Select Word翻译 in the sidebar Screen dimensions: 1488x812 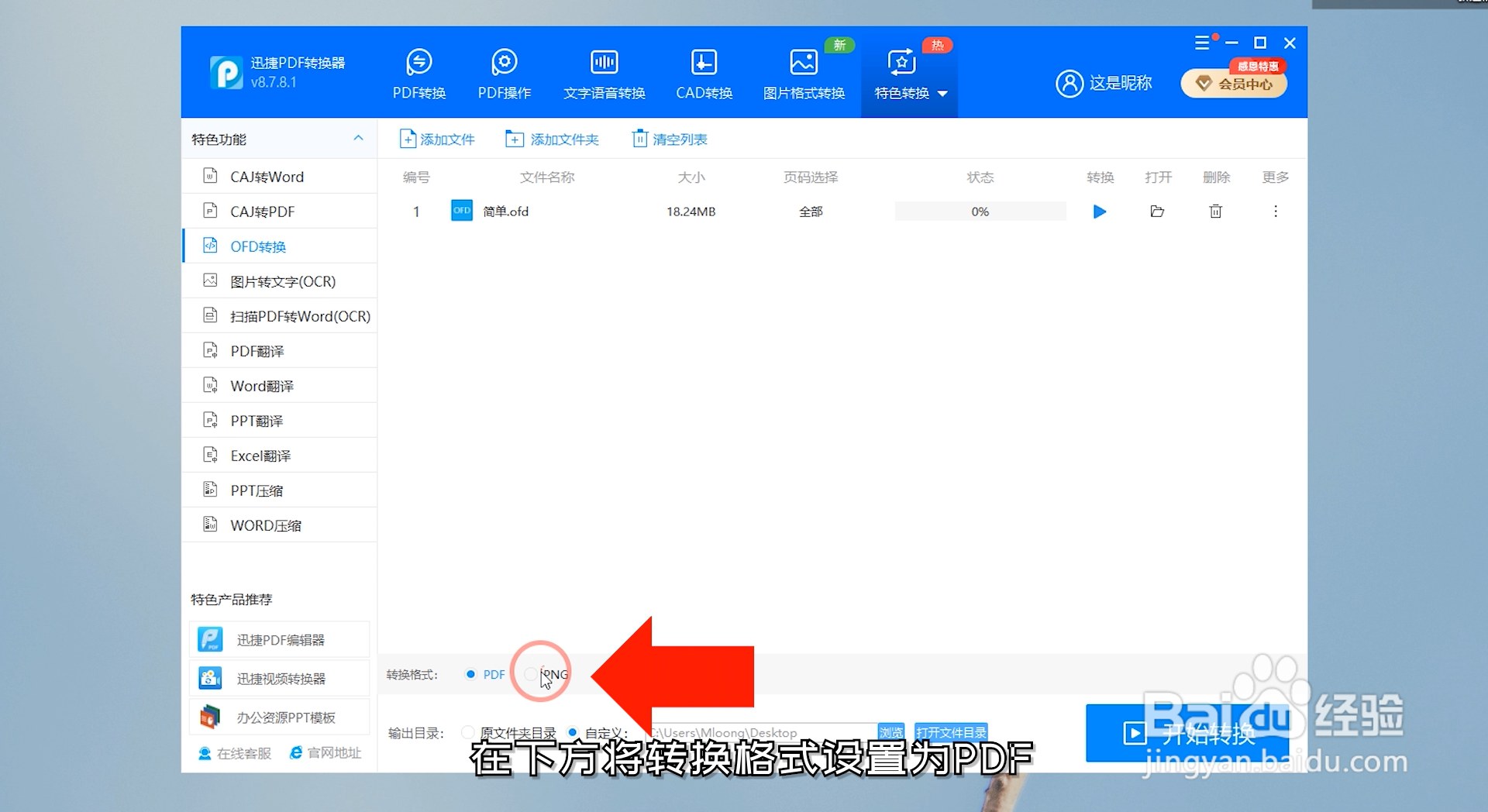(280, 386)
